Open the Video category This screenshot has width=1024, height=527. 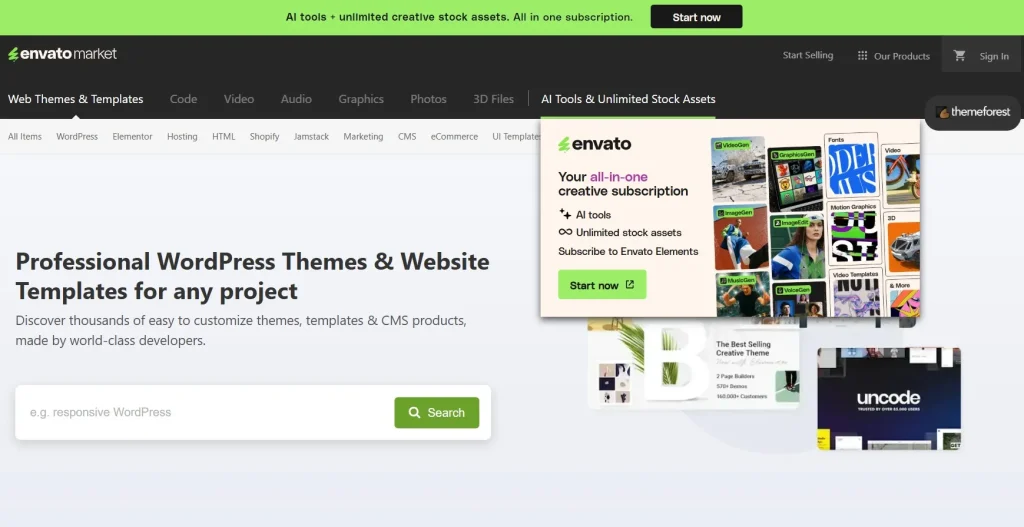click(x=239, y=99)
